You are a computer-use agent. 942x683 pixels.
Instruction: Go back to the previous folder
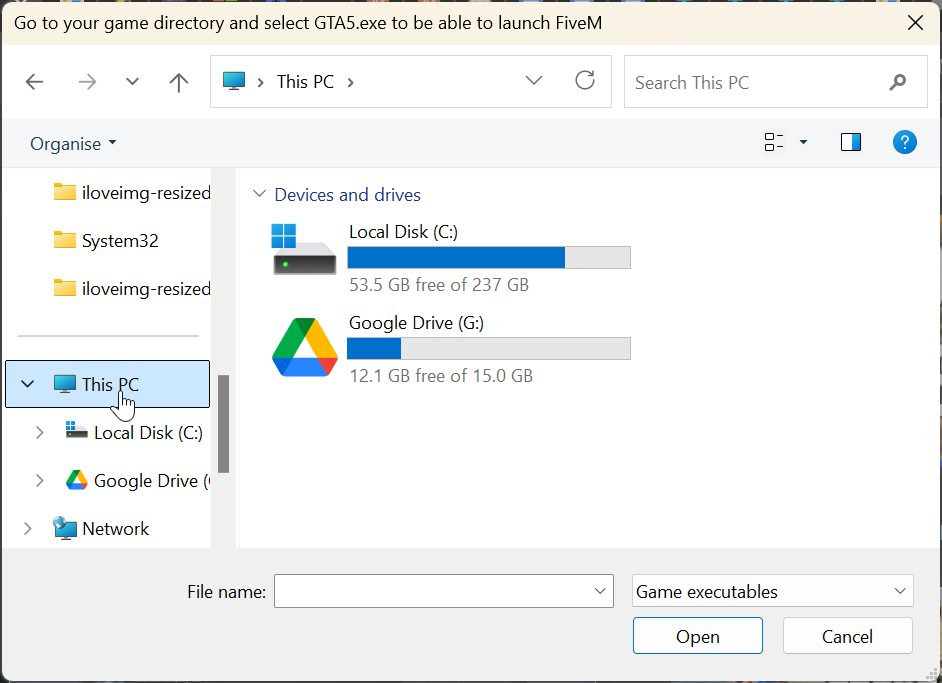pos(35,82)
